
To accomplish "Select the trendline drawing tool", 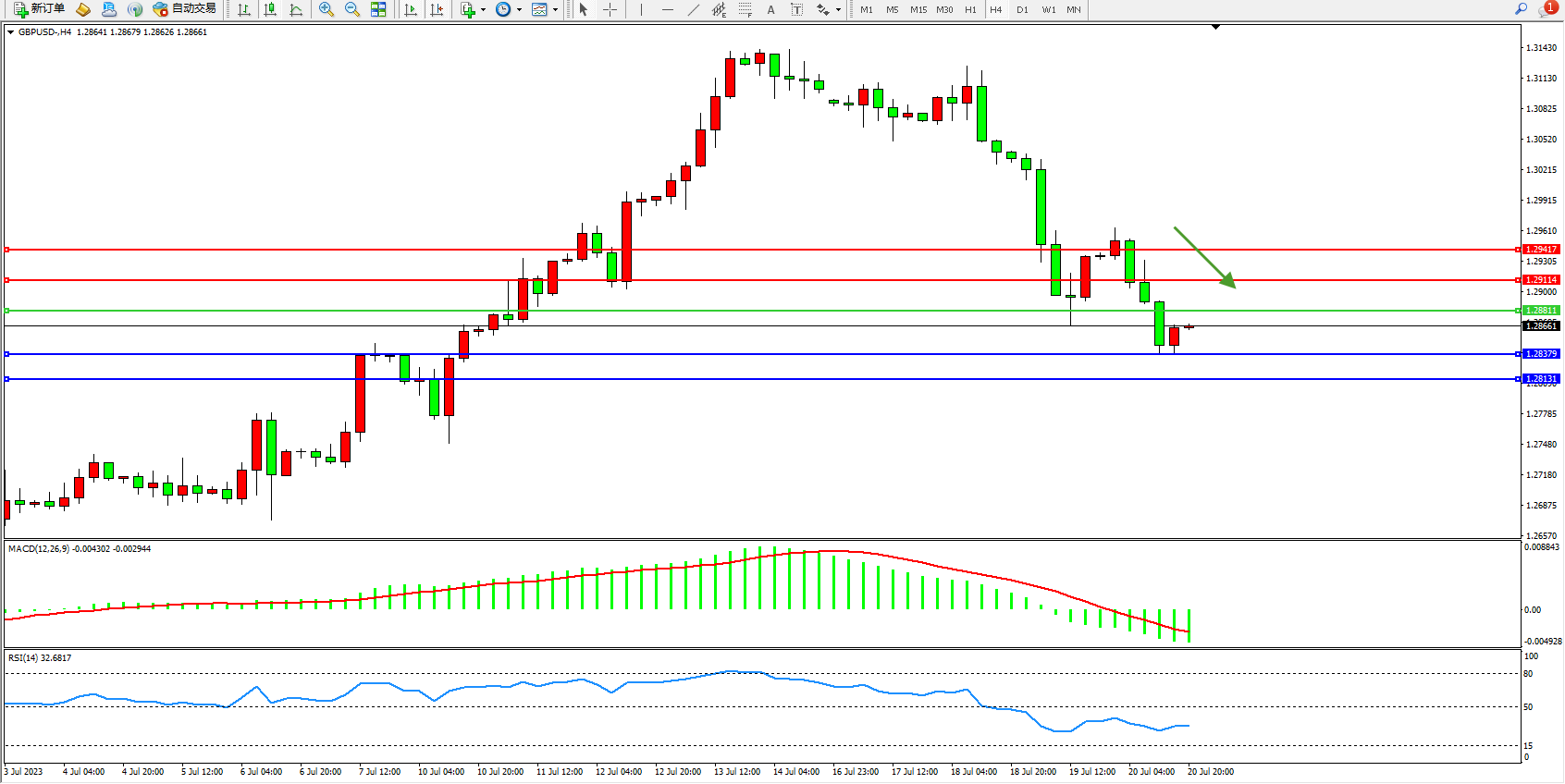I will 694,9.
